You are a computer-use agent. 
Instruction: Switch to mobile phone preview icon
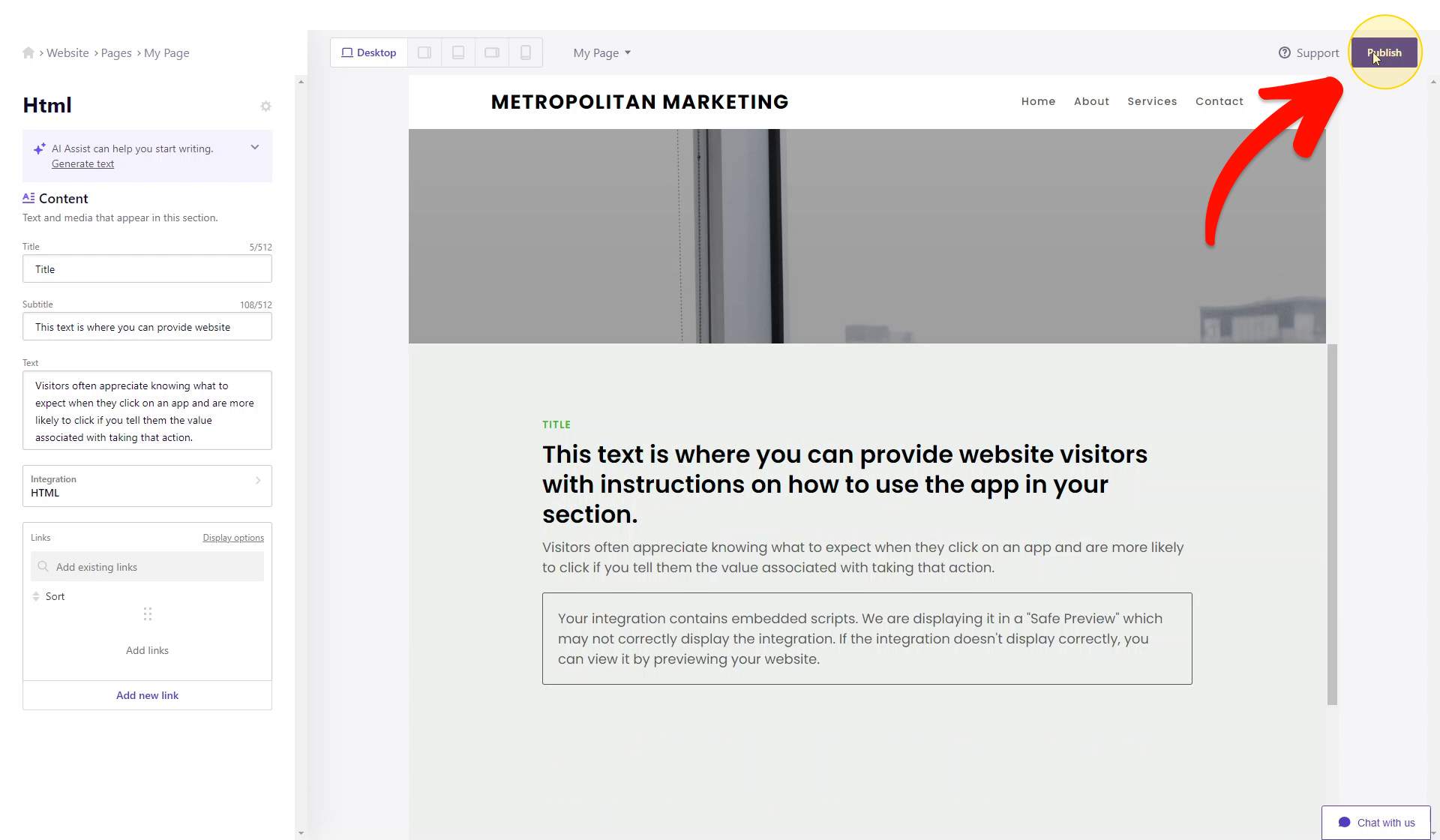tap(526, 52)
